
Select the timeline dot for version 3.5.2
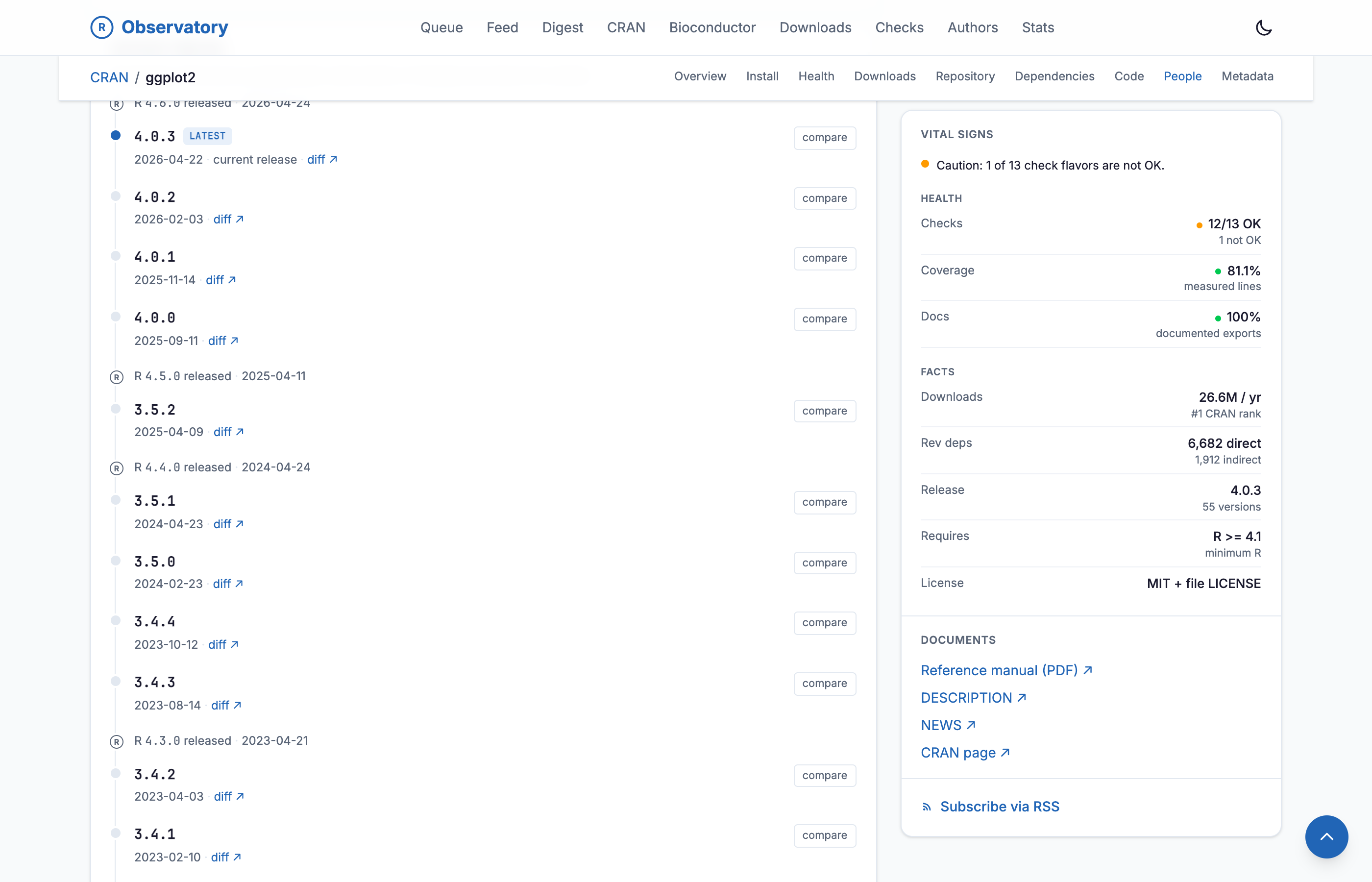coord(116,408)
